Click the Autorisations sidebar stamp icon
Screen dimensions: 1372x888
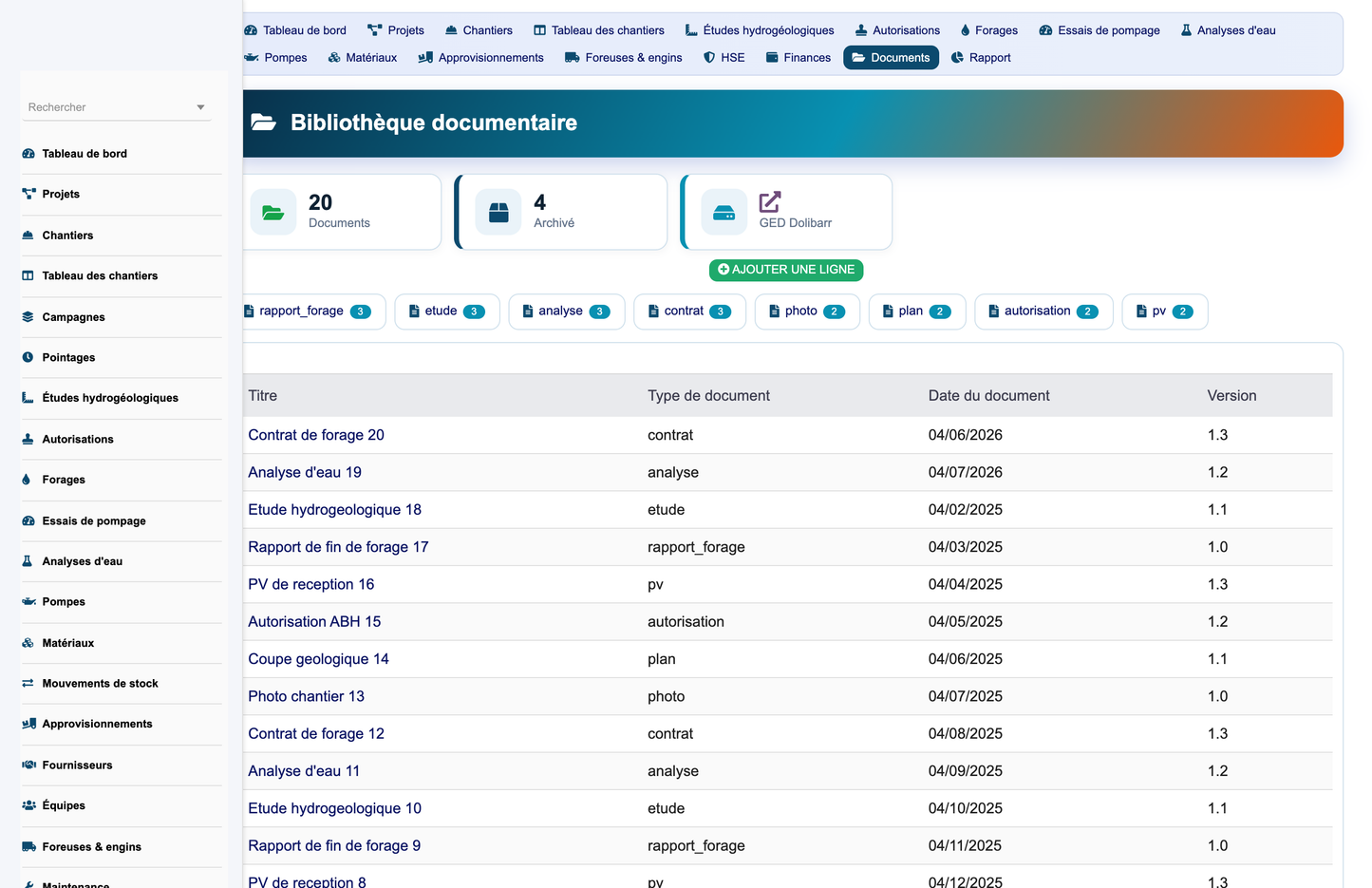28,440
